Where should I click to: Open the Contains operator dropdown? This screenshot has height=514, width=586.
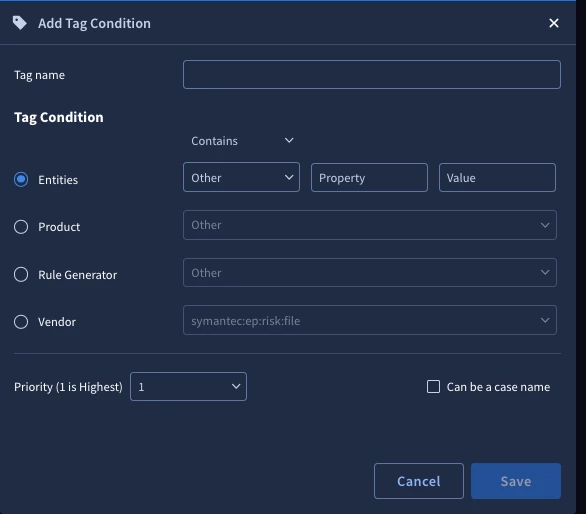pos(241,141)
